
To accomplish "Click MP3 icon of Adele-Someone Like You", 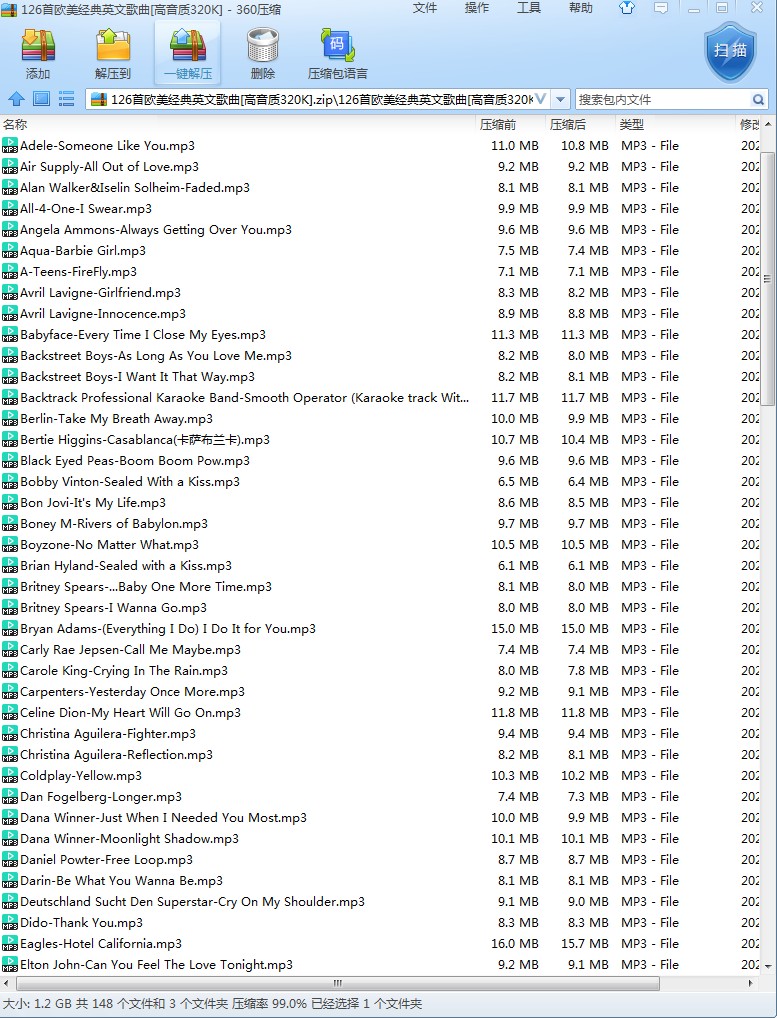I will (x=10, y=145).
